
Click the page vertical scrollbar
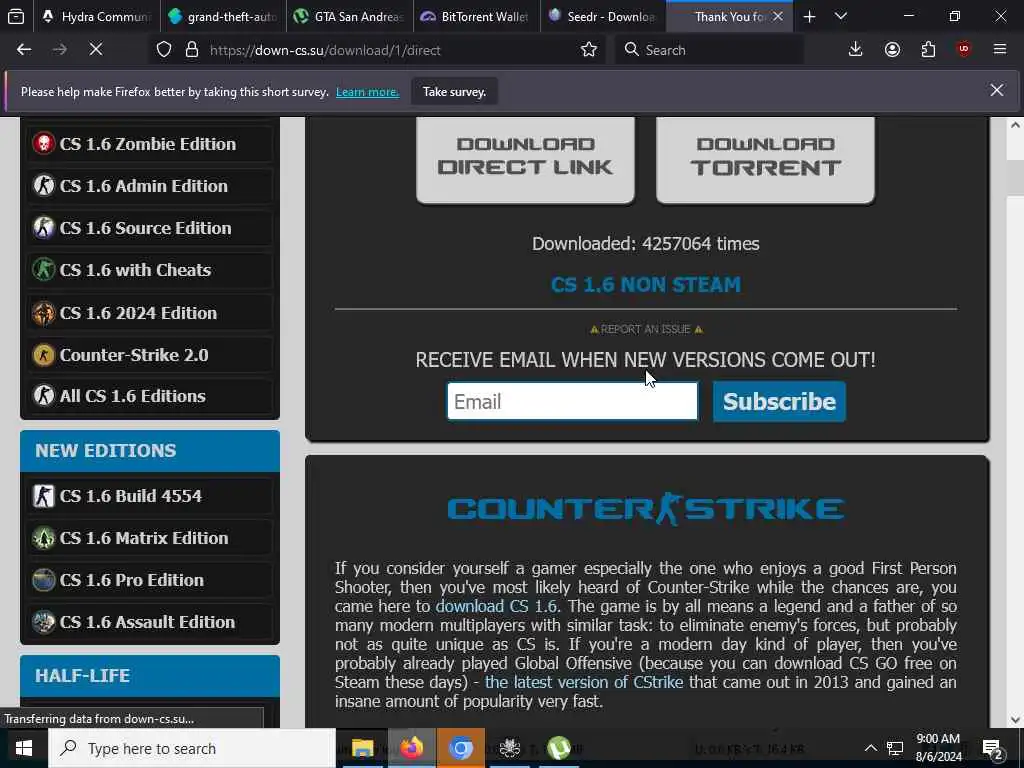click(x=1015, y=176)
